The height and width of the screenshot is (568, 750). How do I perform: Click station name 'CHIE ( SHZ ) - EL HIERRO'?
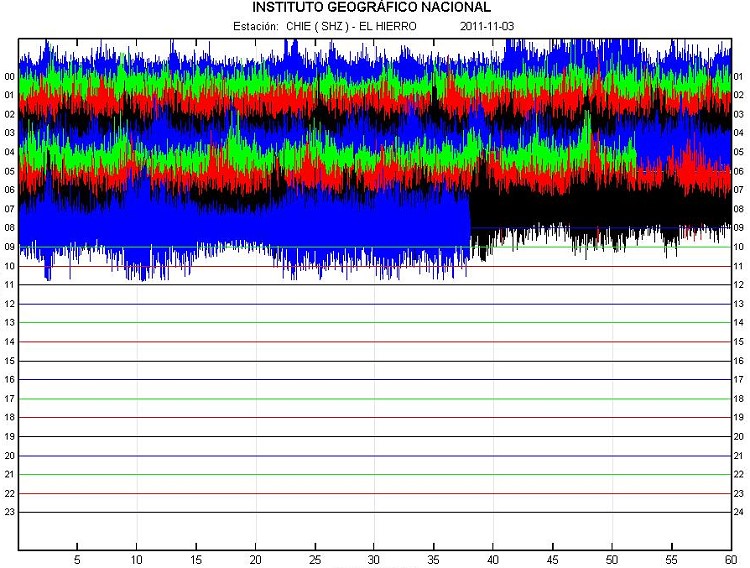[351, 26]
